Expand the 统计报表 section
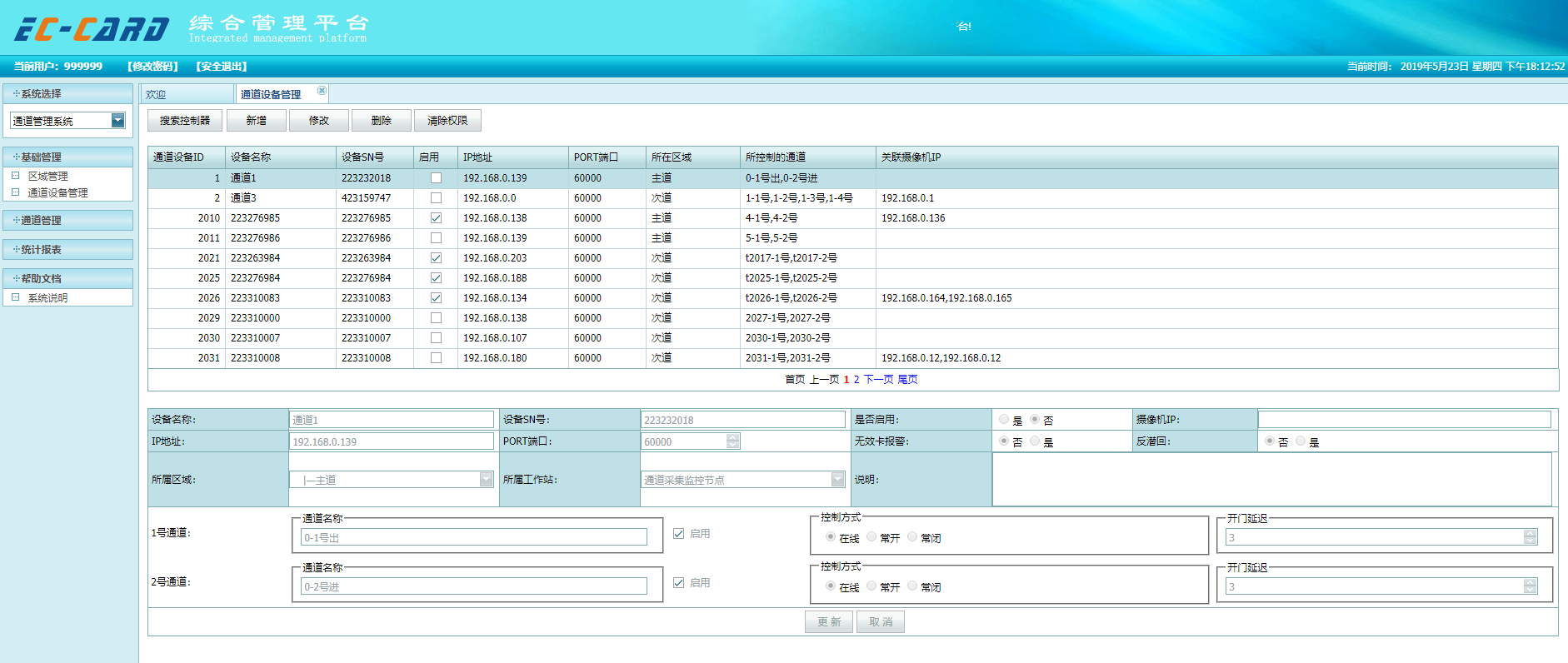The width and height of the screenshot is (1568, 663). click(x=67, y=249)
